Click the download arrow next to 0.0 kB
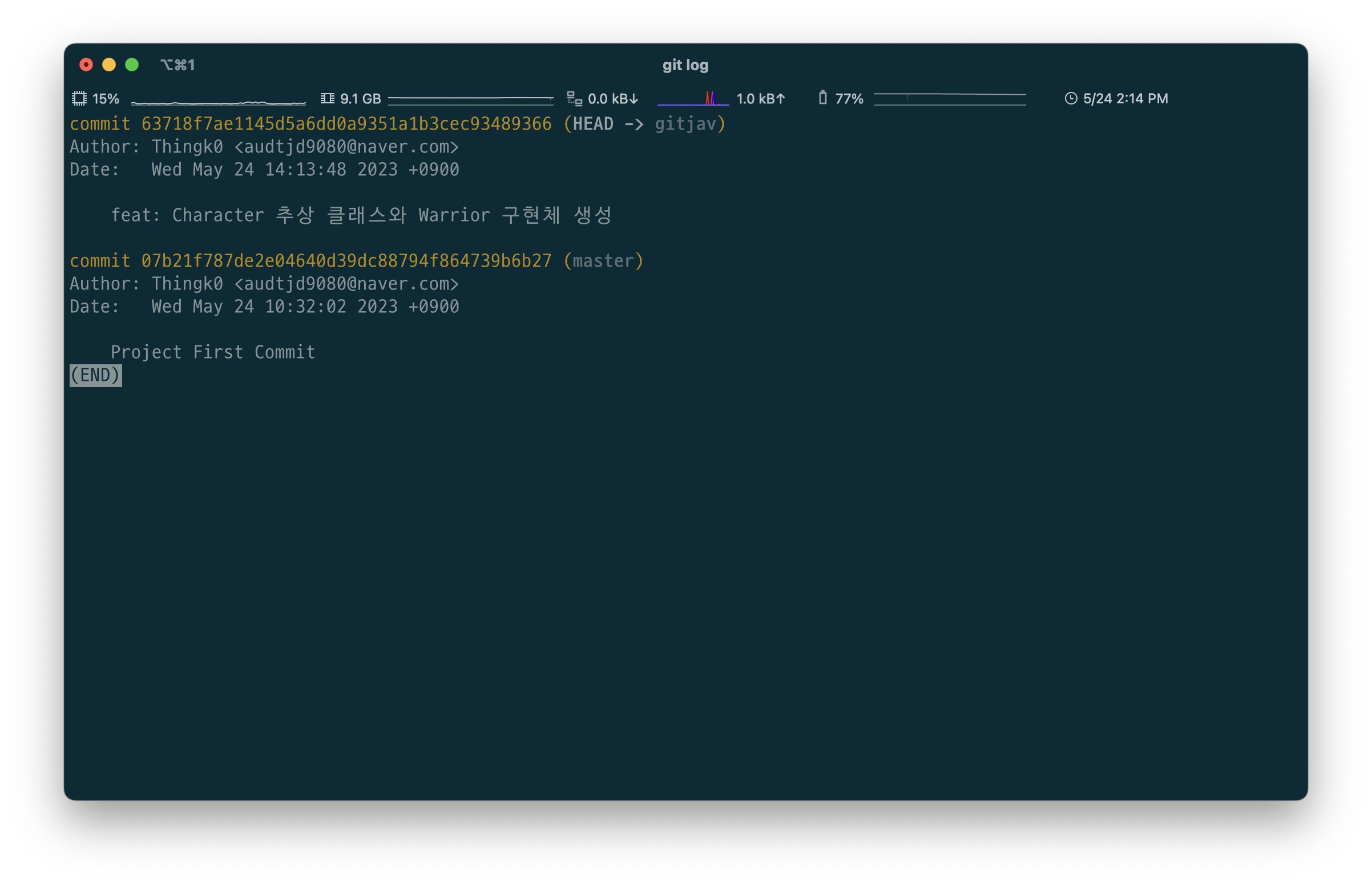 634,99
